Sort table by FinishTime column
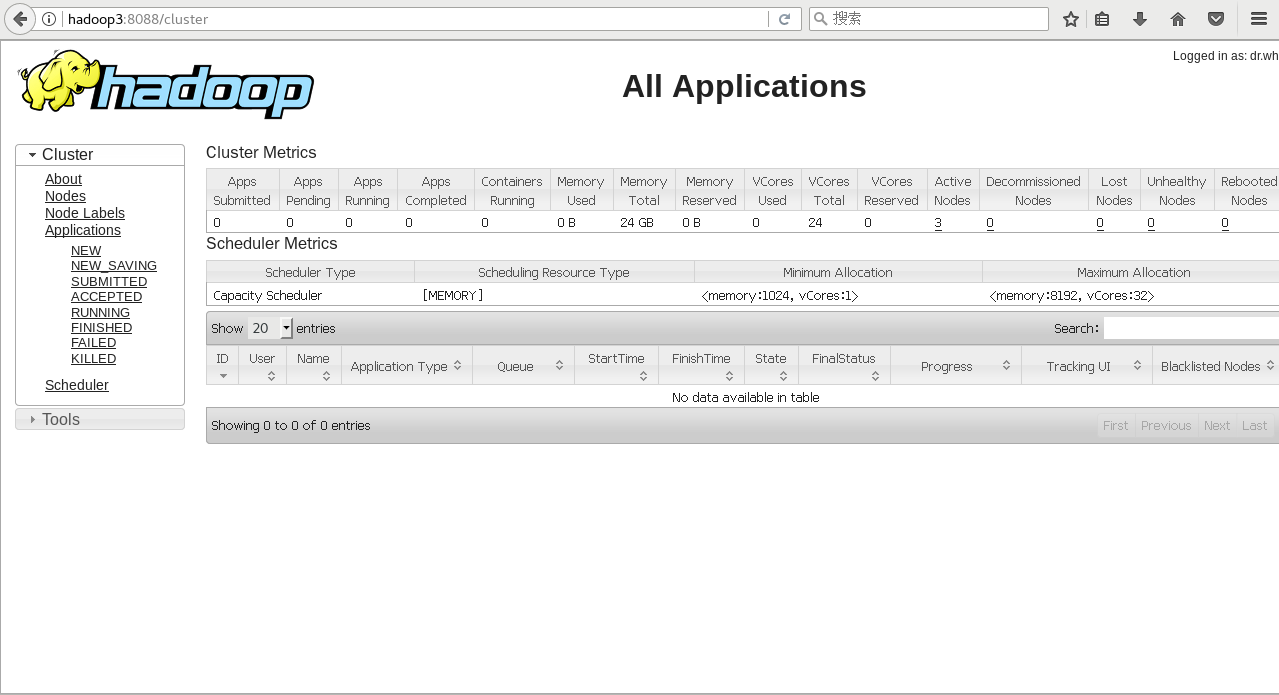Image resolution: width=1279 pixels, height=695 pixels. 701,365
